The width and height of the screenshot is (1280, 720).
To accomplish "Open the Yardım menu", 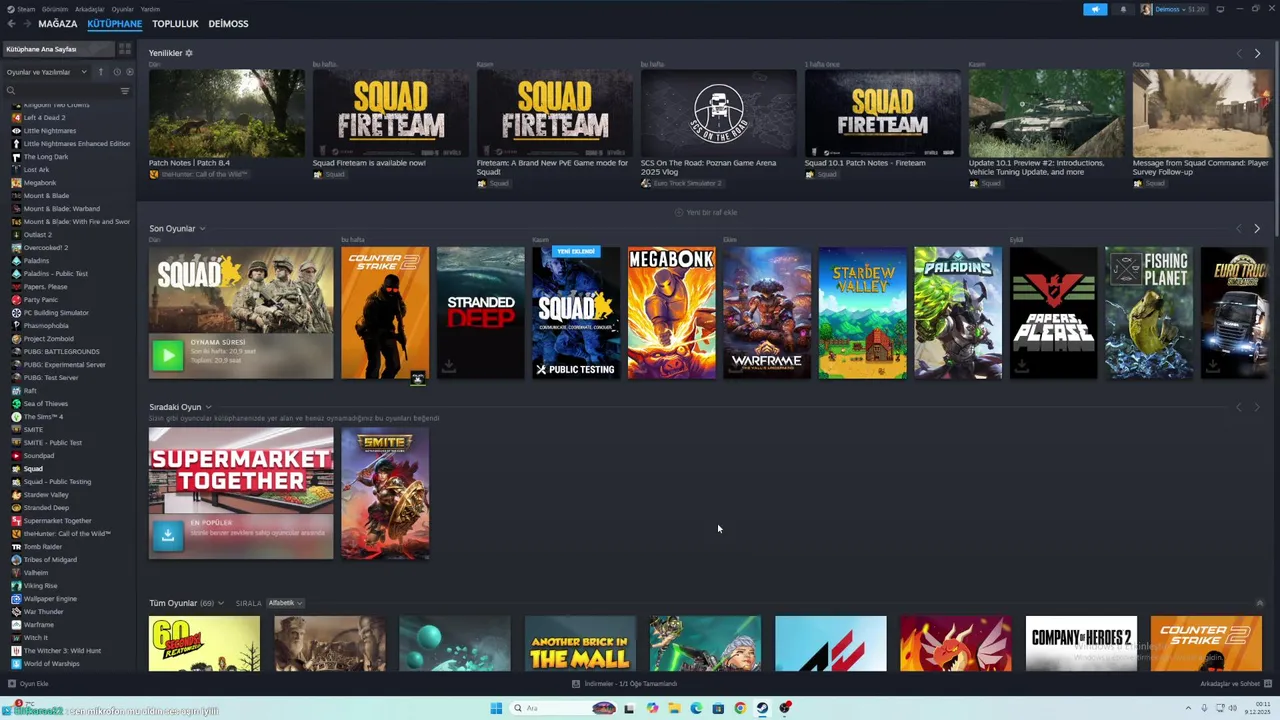I will tap(150, 9).
